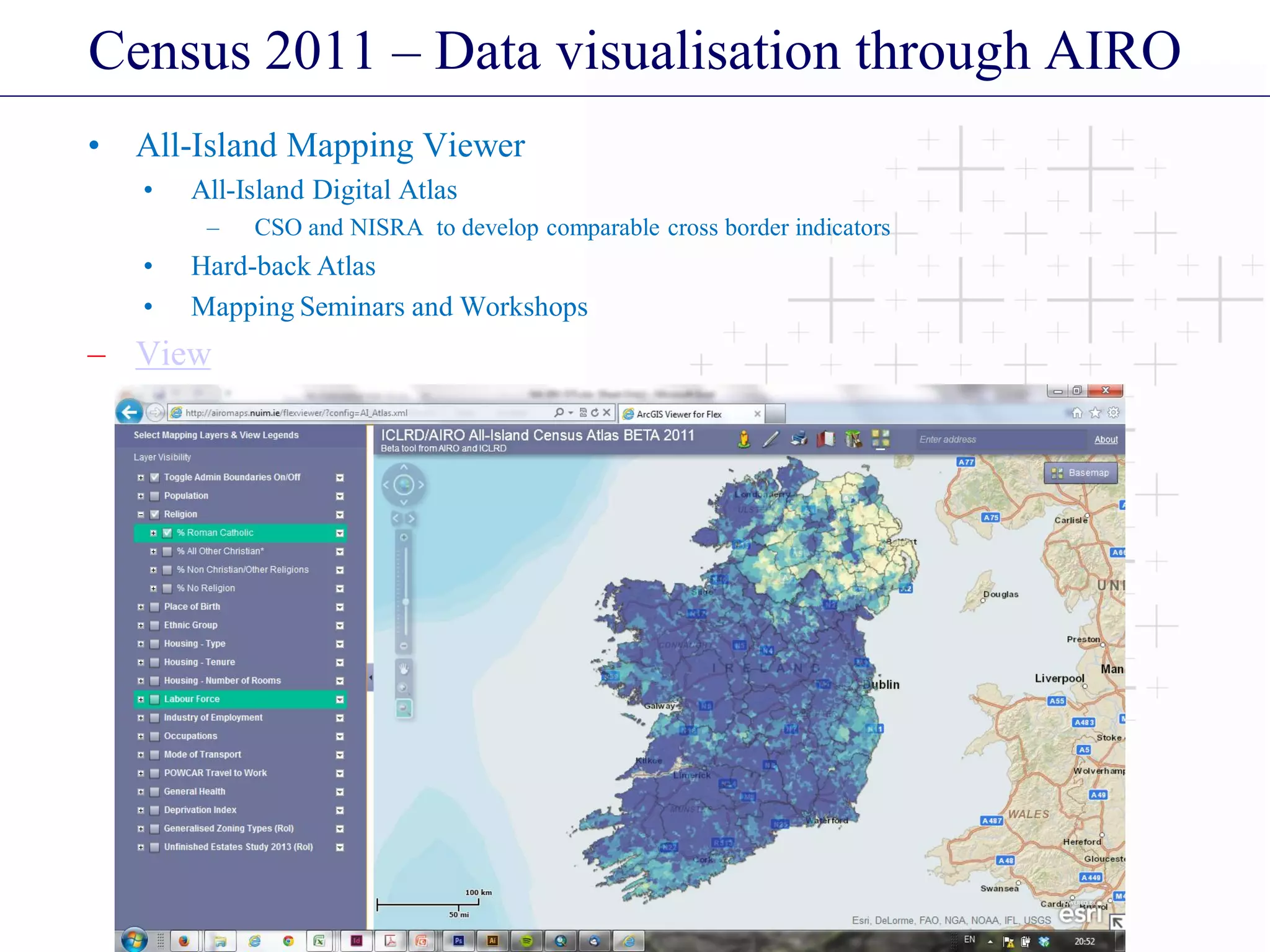The width and height of the screenshot is (1270, 952).
Task: Open the red bookmarks book icon
Action: tap(825, 439)
